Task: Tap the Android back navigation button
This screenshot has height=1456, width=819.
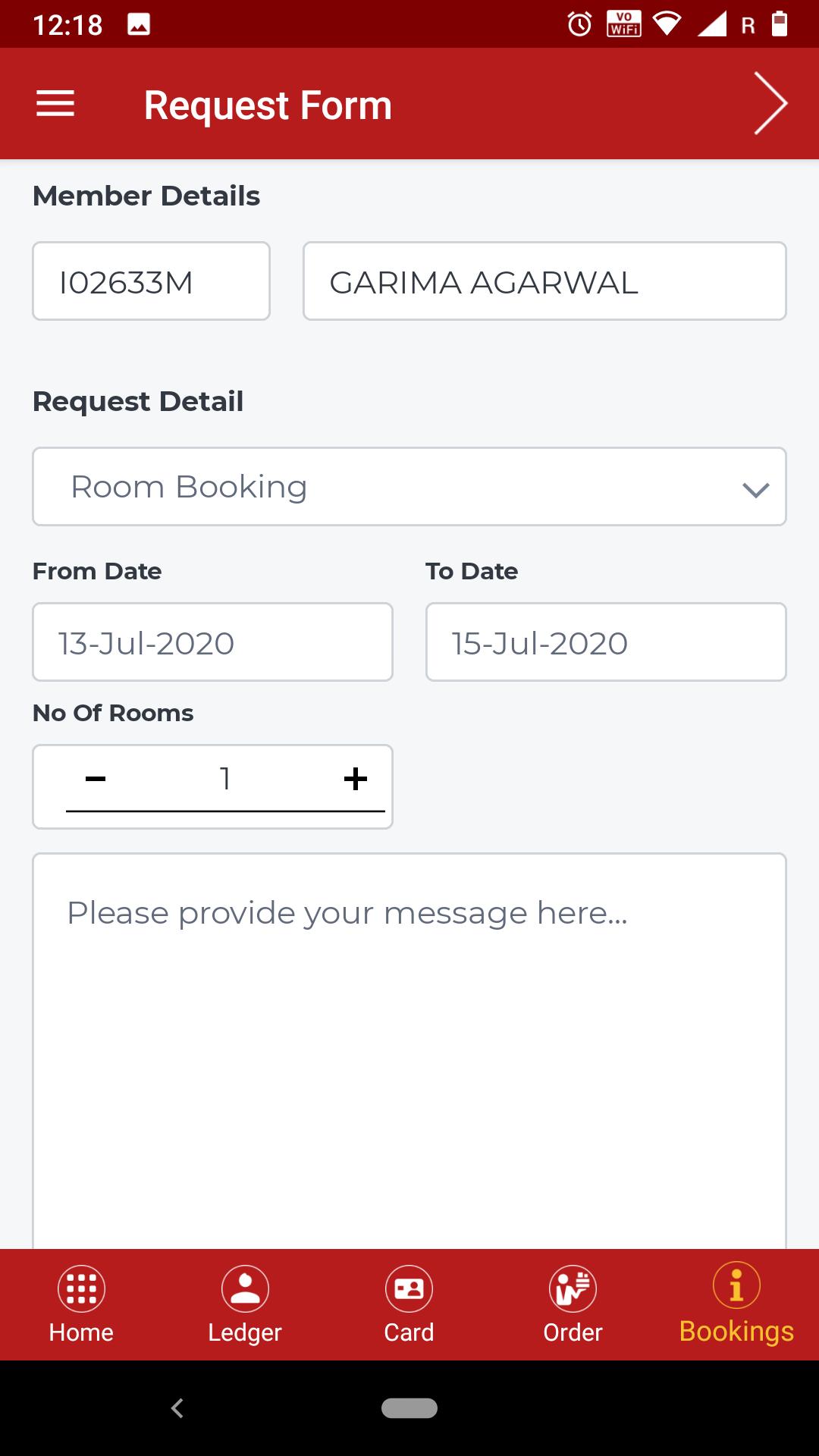Action: point(177,1408)
